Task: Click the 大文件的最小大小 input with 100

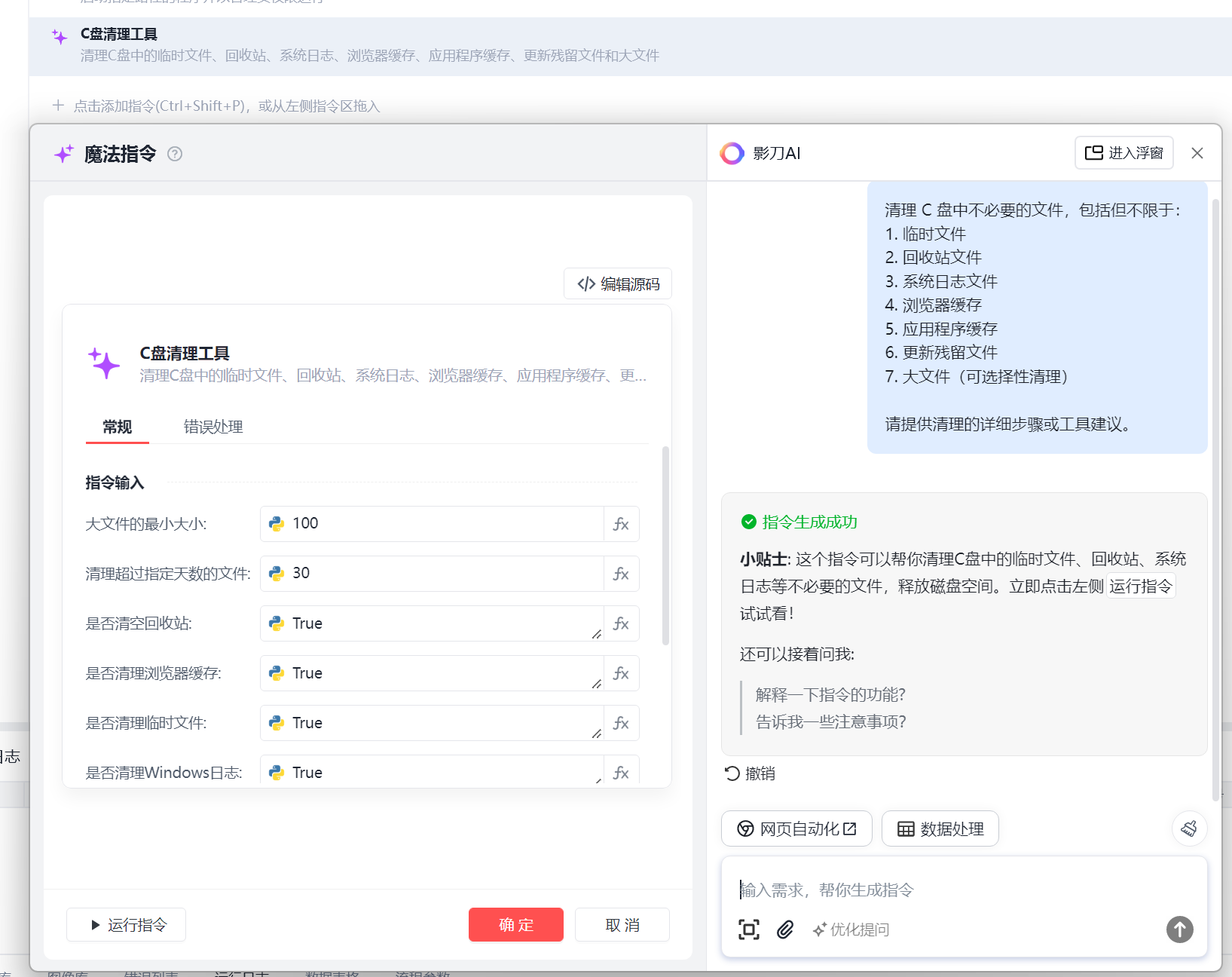Action: pos(432,524)
